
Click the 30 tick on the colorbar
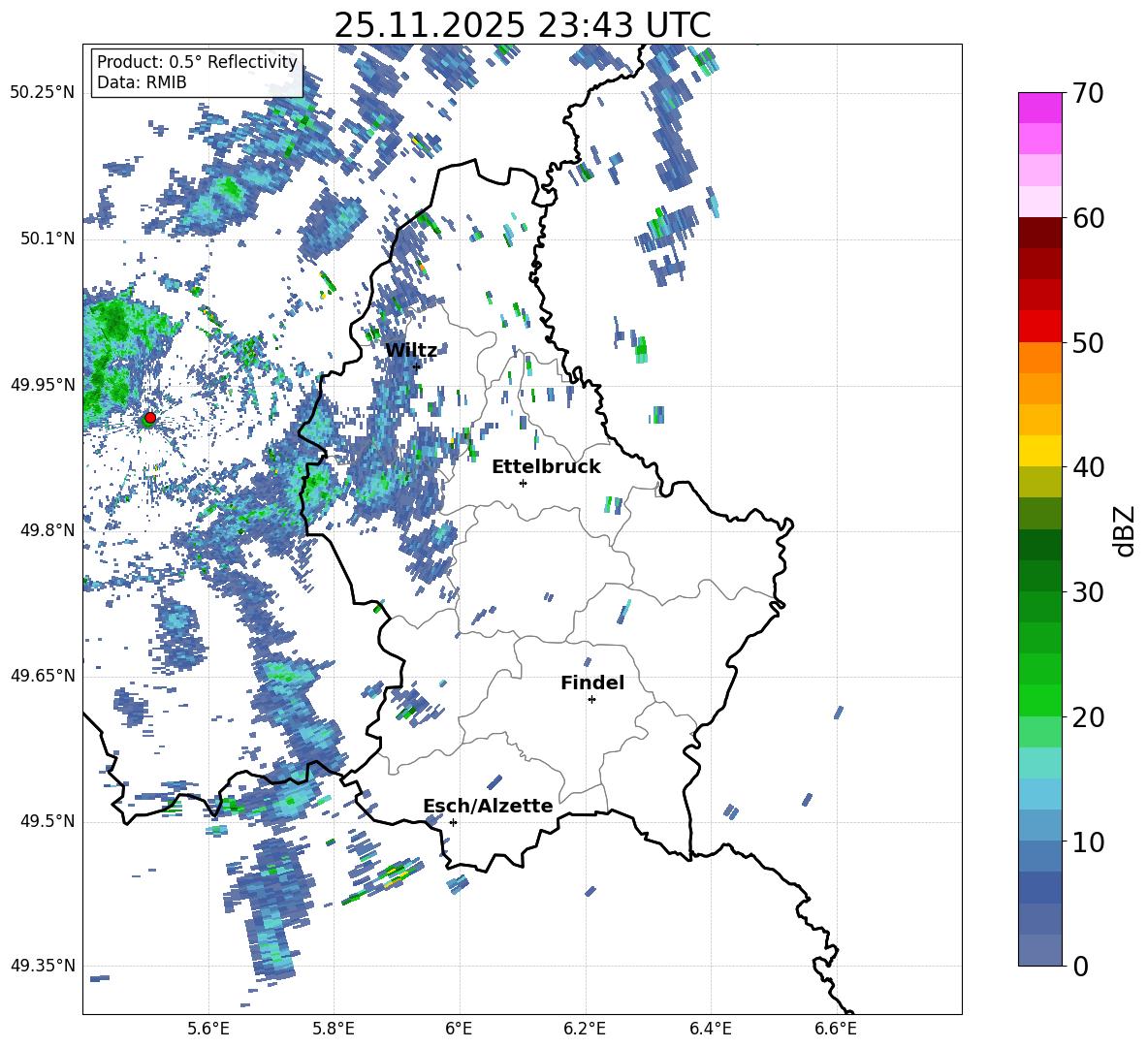(x=1088, y=592)
